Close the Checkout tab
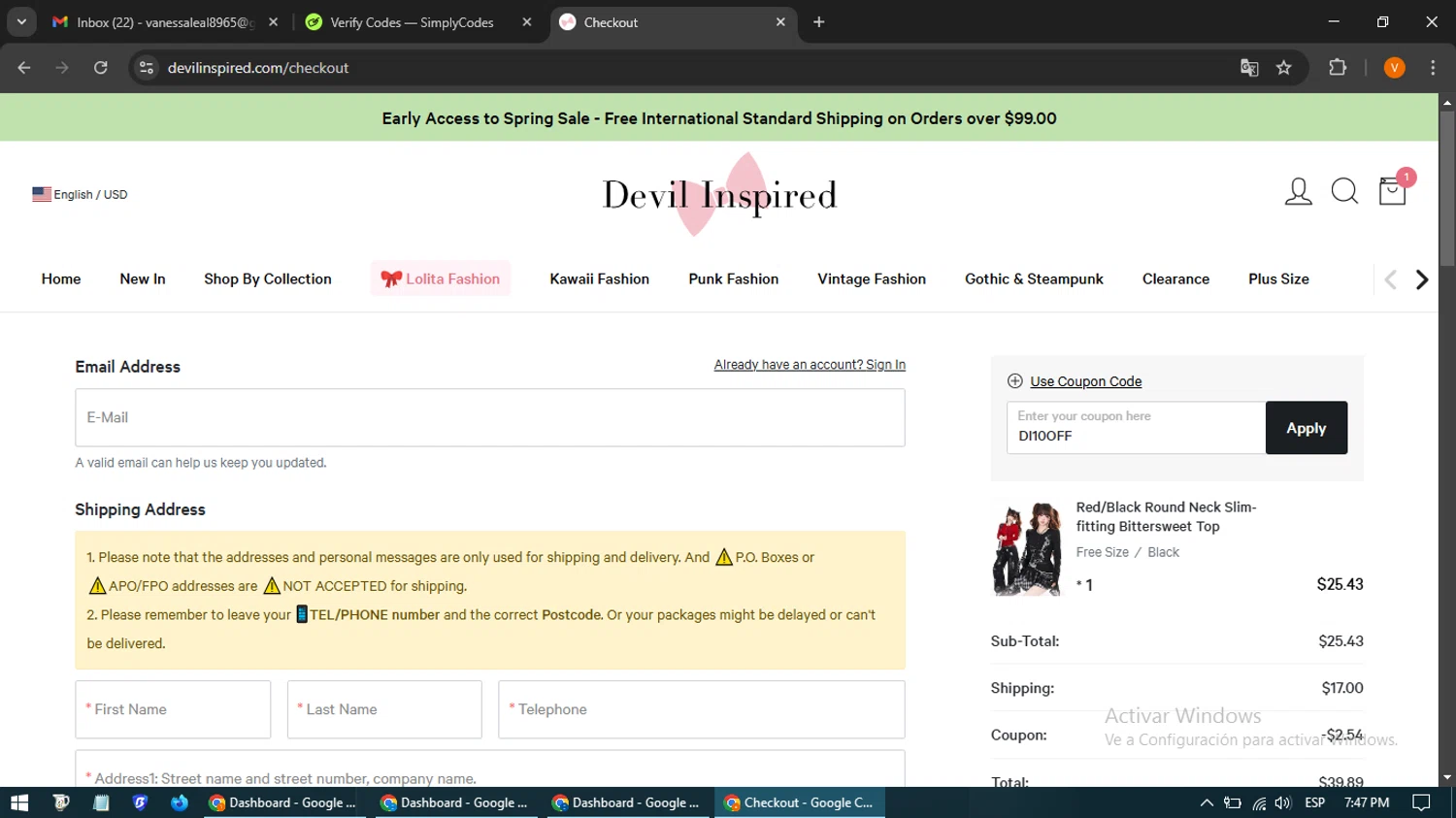1456x818 pixels. (x=780, y=22)
